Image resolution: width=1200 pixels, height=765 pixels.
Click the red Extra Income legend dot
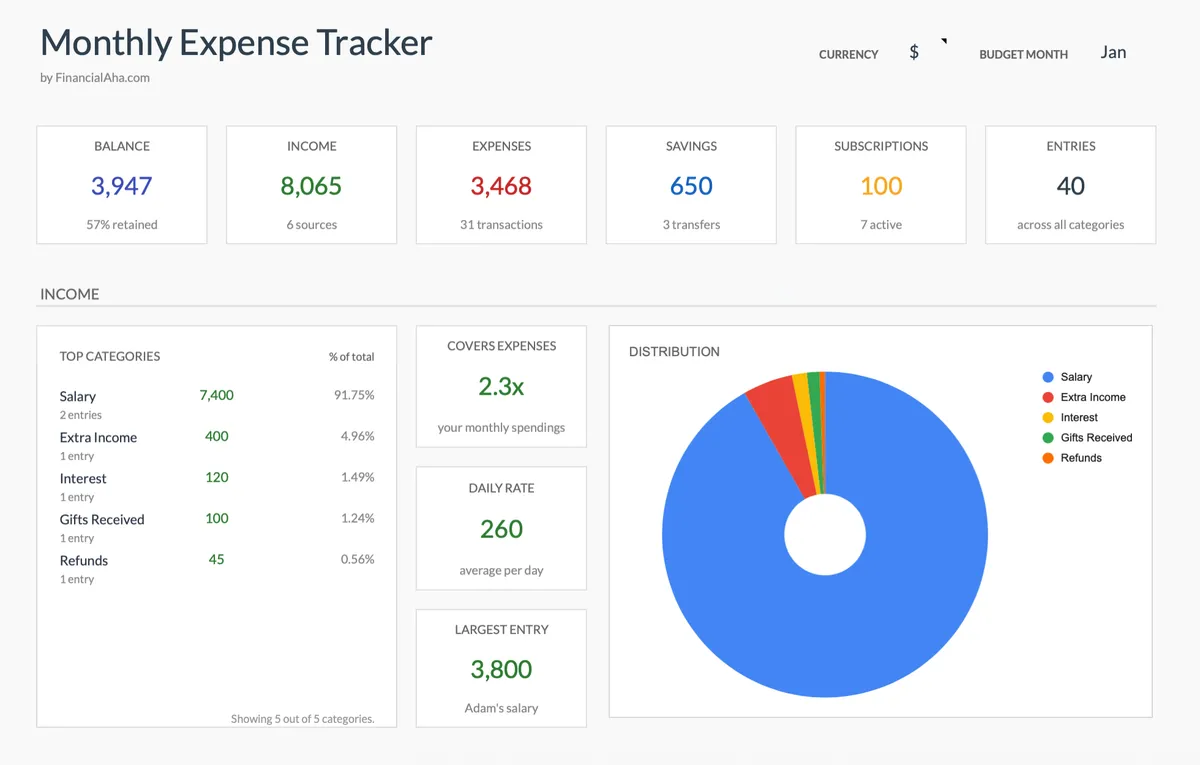pyautogui.click(x=1048, y=397)
